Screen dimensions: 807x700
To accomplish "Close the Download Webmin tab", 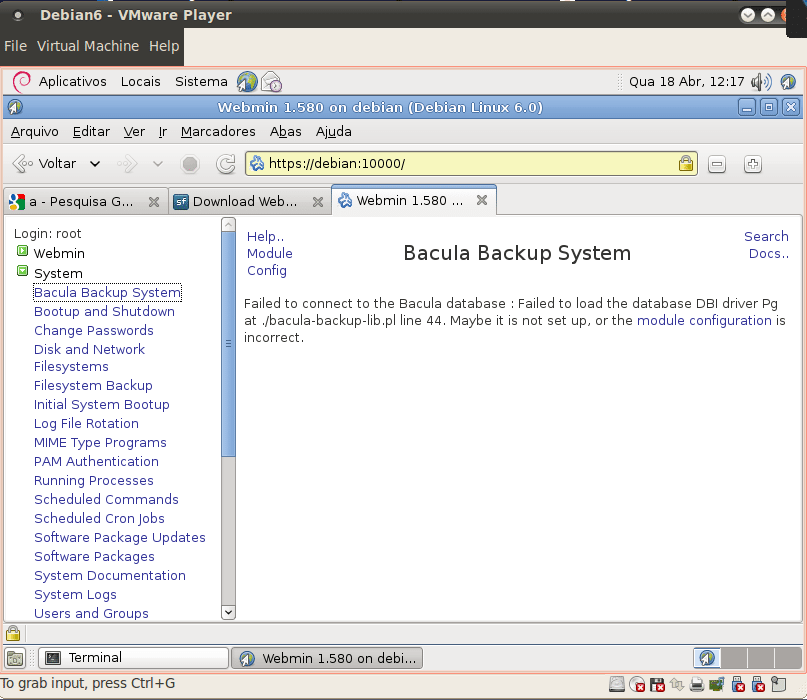I will point(318,202).
